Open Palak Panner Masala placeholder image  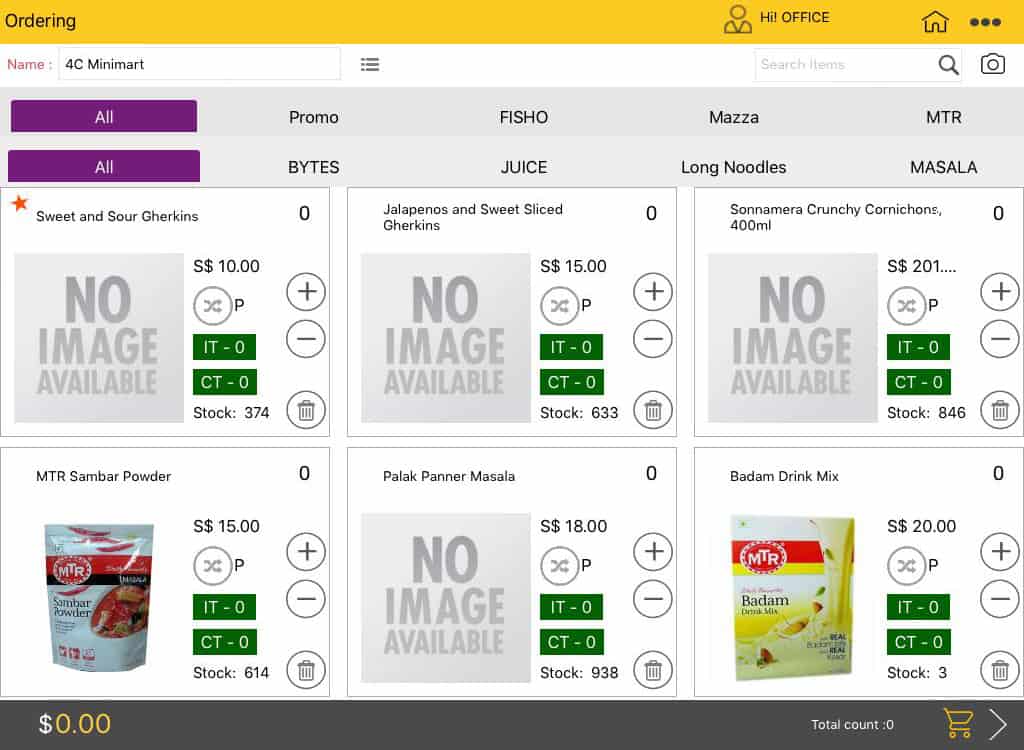(445, 598)
